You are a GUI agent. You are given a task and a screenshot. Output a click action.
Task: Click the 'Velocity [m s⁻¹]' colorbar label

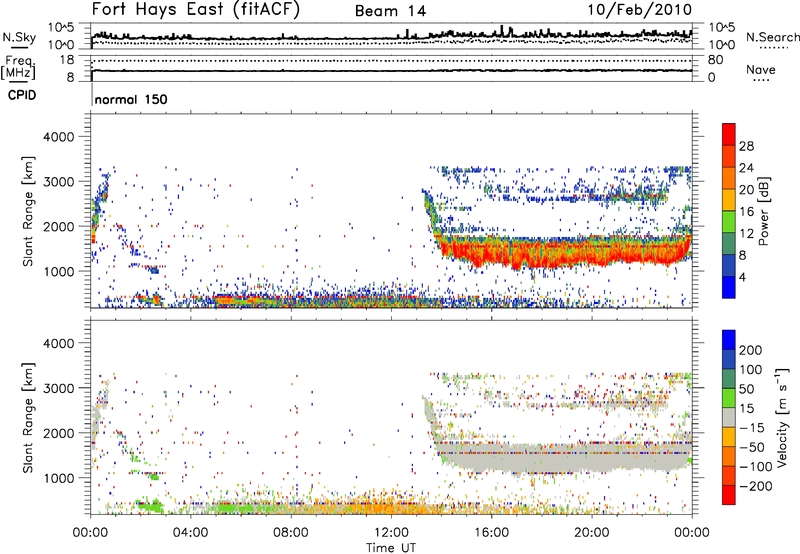tap(782, 417)
